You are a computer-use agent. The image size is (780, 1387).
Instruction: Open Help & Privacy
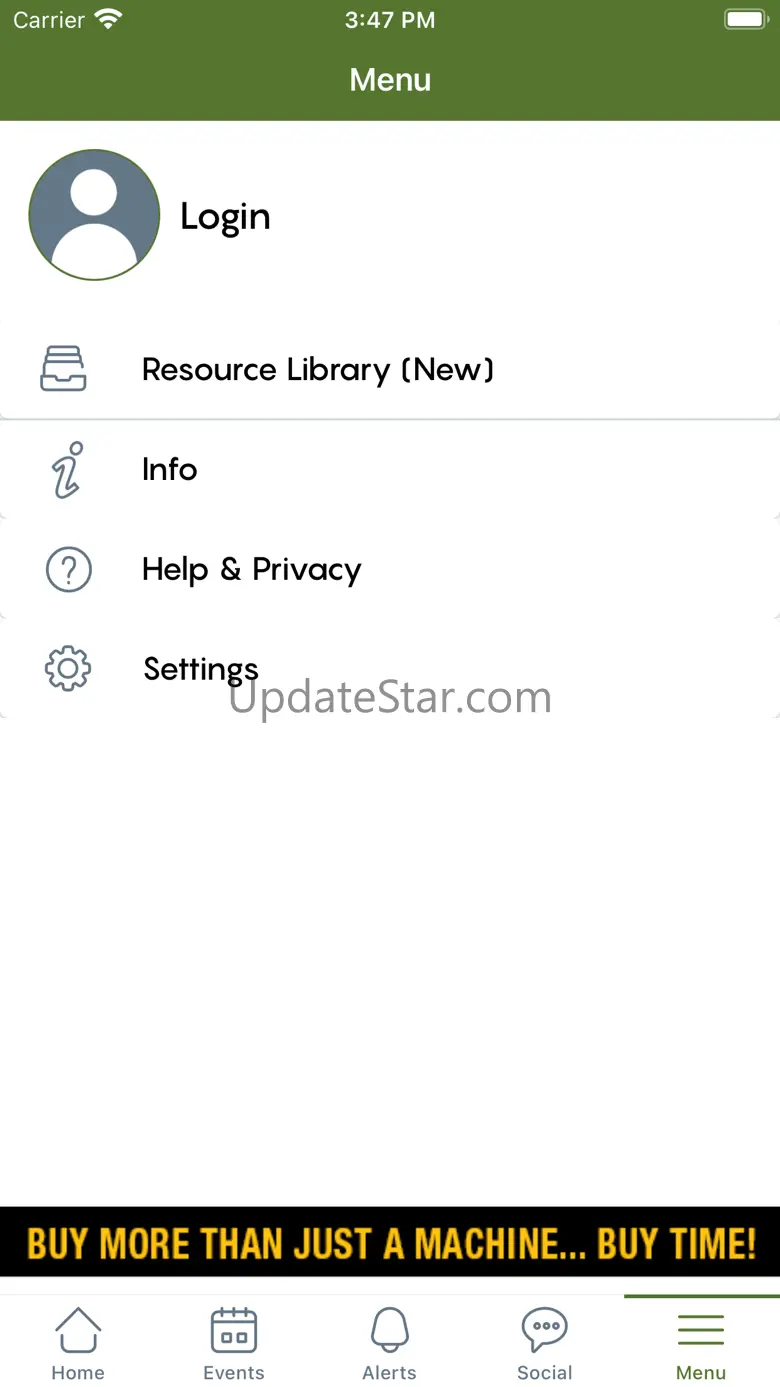click(x=390, y=569)
